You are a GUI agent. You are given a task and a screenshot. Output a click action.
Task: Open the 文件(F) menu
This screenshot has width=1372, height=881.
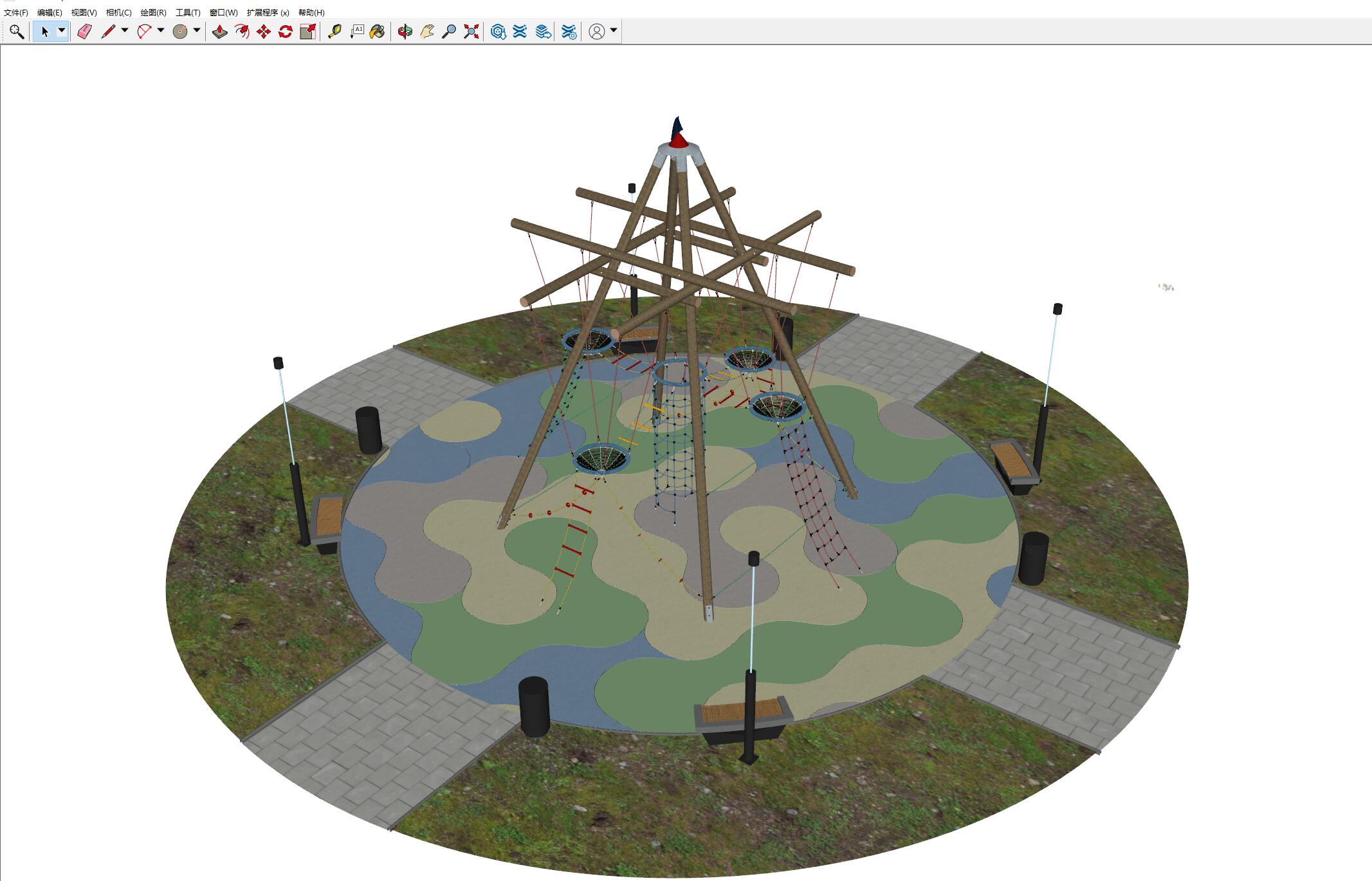click(16, 12)
